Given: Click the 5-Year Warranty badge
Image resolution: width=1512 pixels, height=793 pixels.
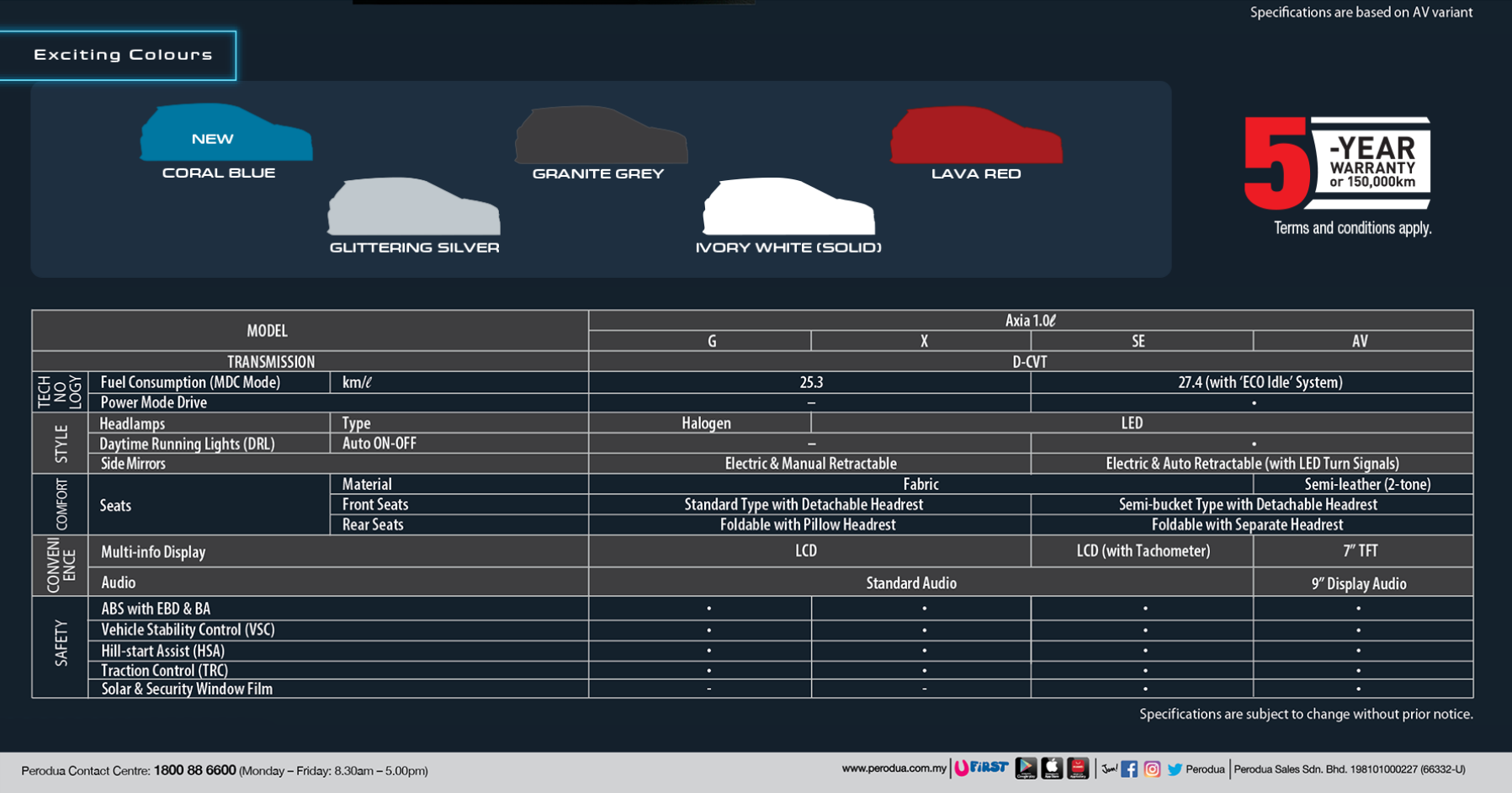Looking at the screenshot, I should 1337,163.
